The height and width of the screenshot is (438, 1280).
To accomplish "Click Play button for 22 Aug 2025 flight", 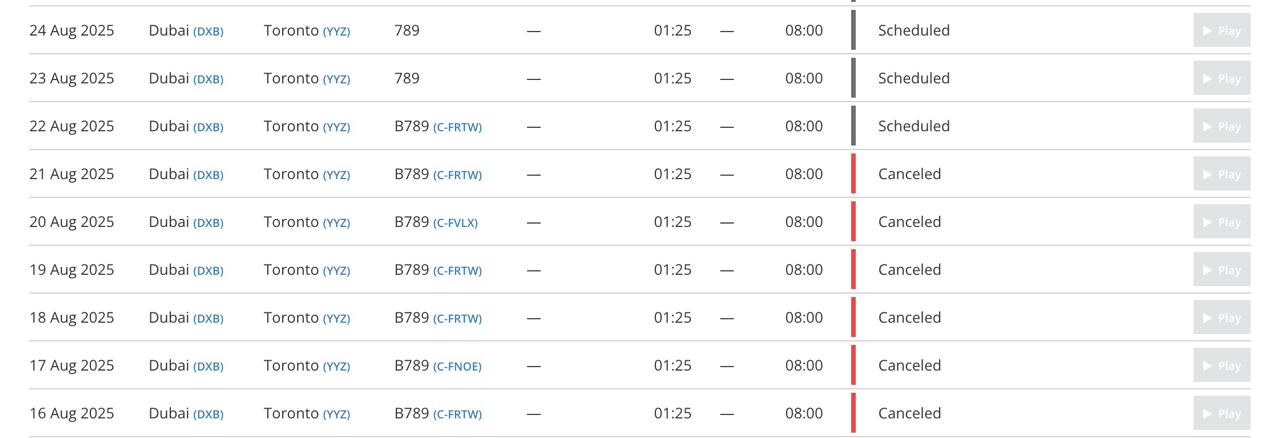I will click(1221, 126).
